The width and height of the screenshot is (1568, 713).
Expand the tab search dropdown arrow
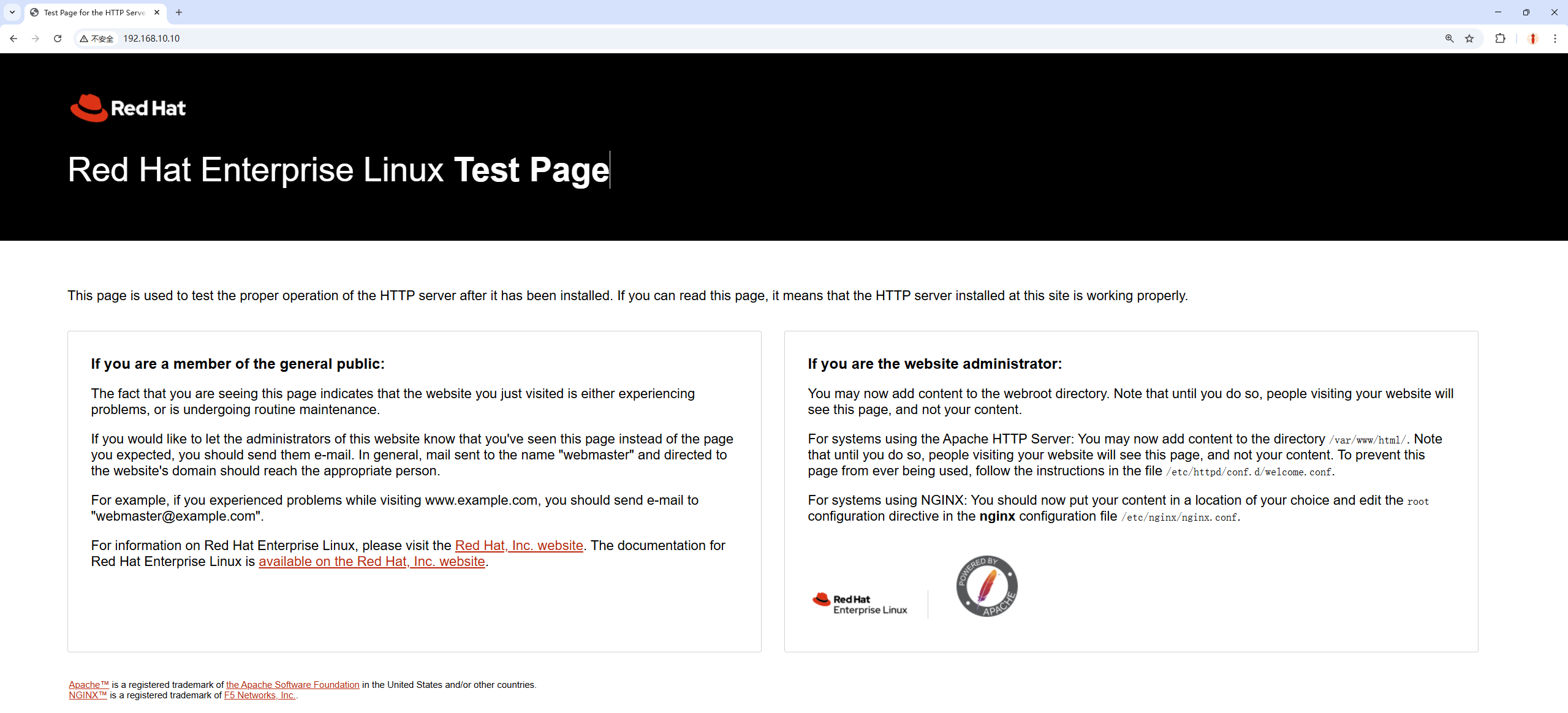12,12
